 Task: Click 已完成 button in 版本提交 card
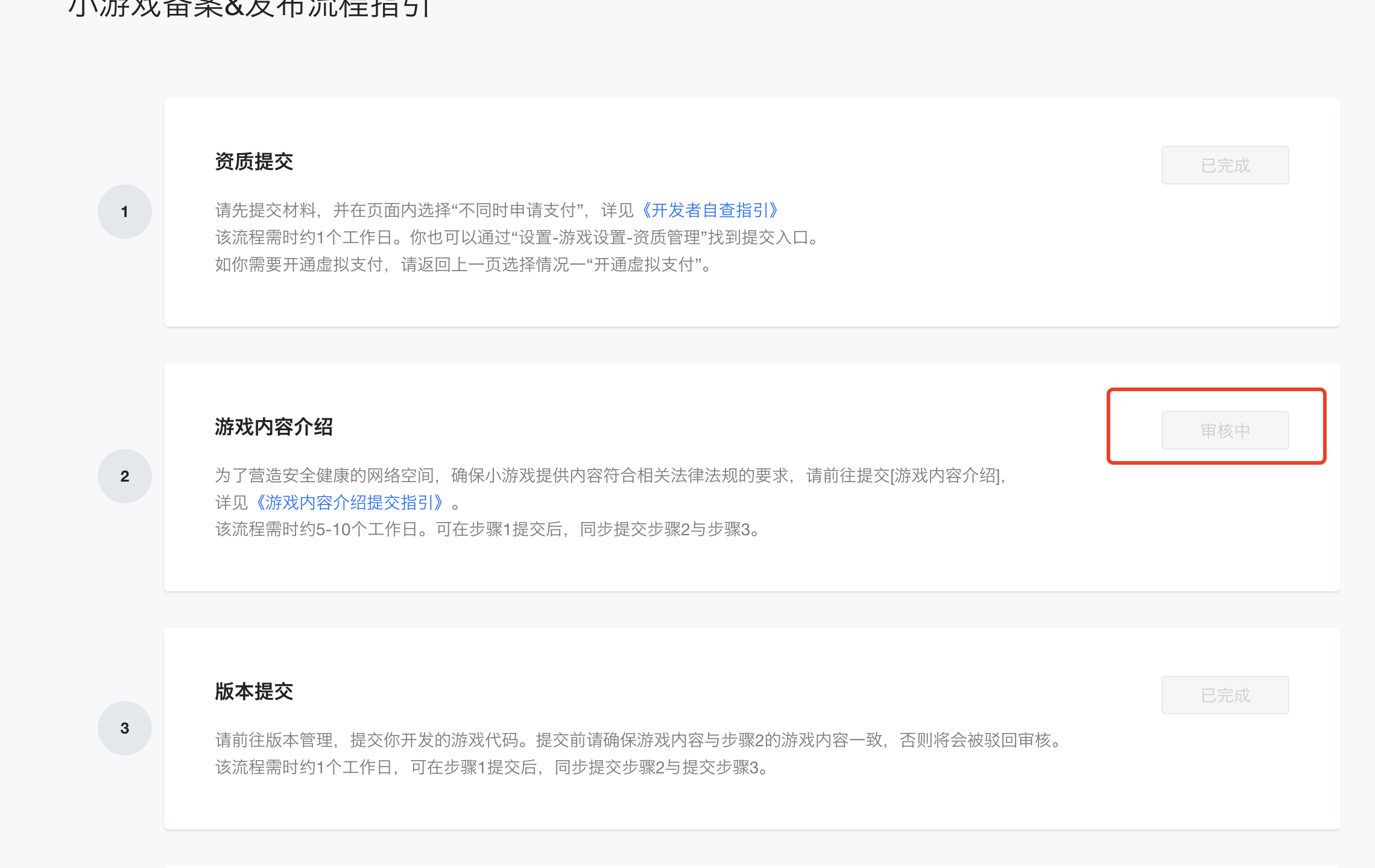pyautogui.click(x=1225, y=695)
